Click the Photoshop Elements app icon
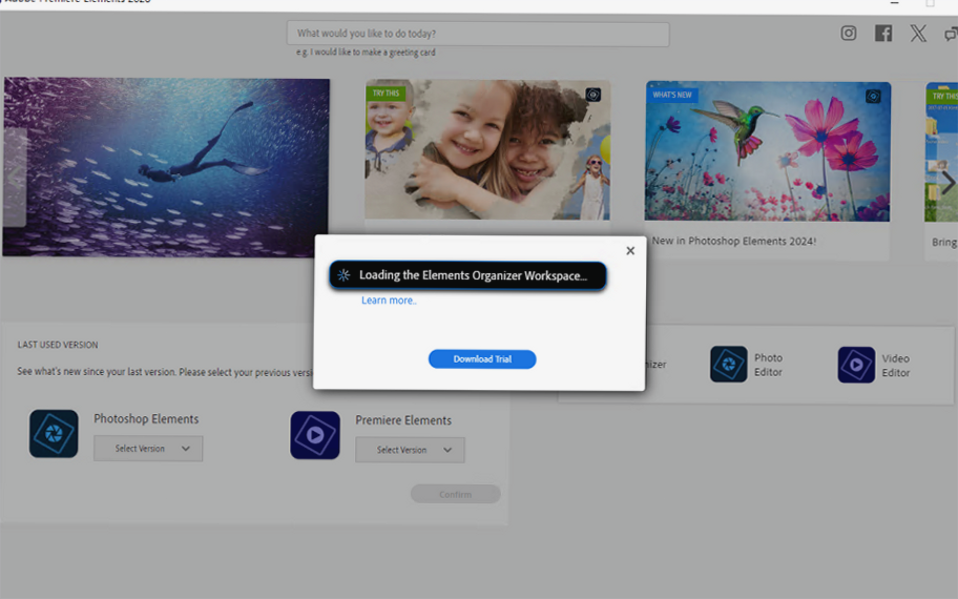The height and width of the screenshot is (599, 958). 54,433
